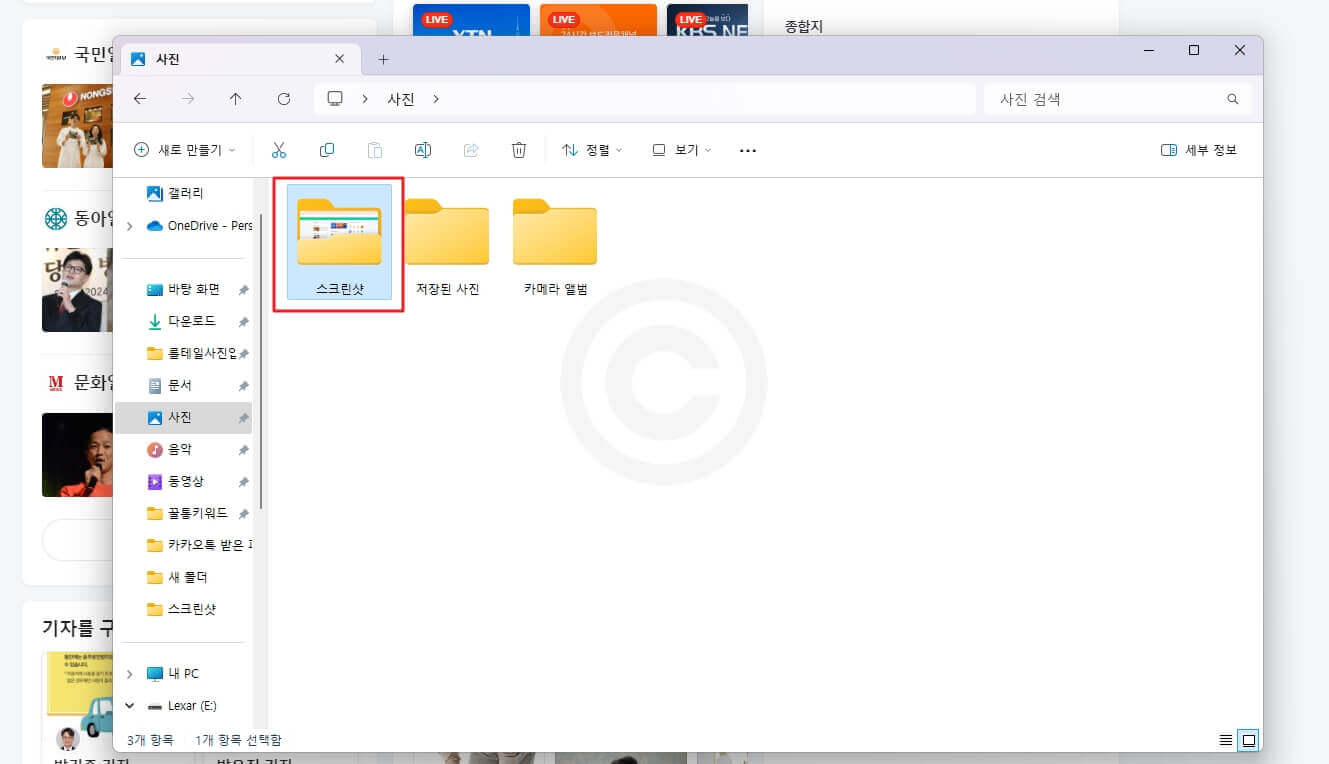
Task: Click the 사진 검색 search box
Action: 1100,98
